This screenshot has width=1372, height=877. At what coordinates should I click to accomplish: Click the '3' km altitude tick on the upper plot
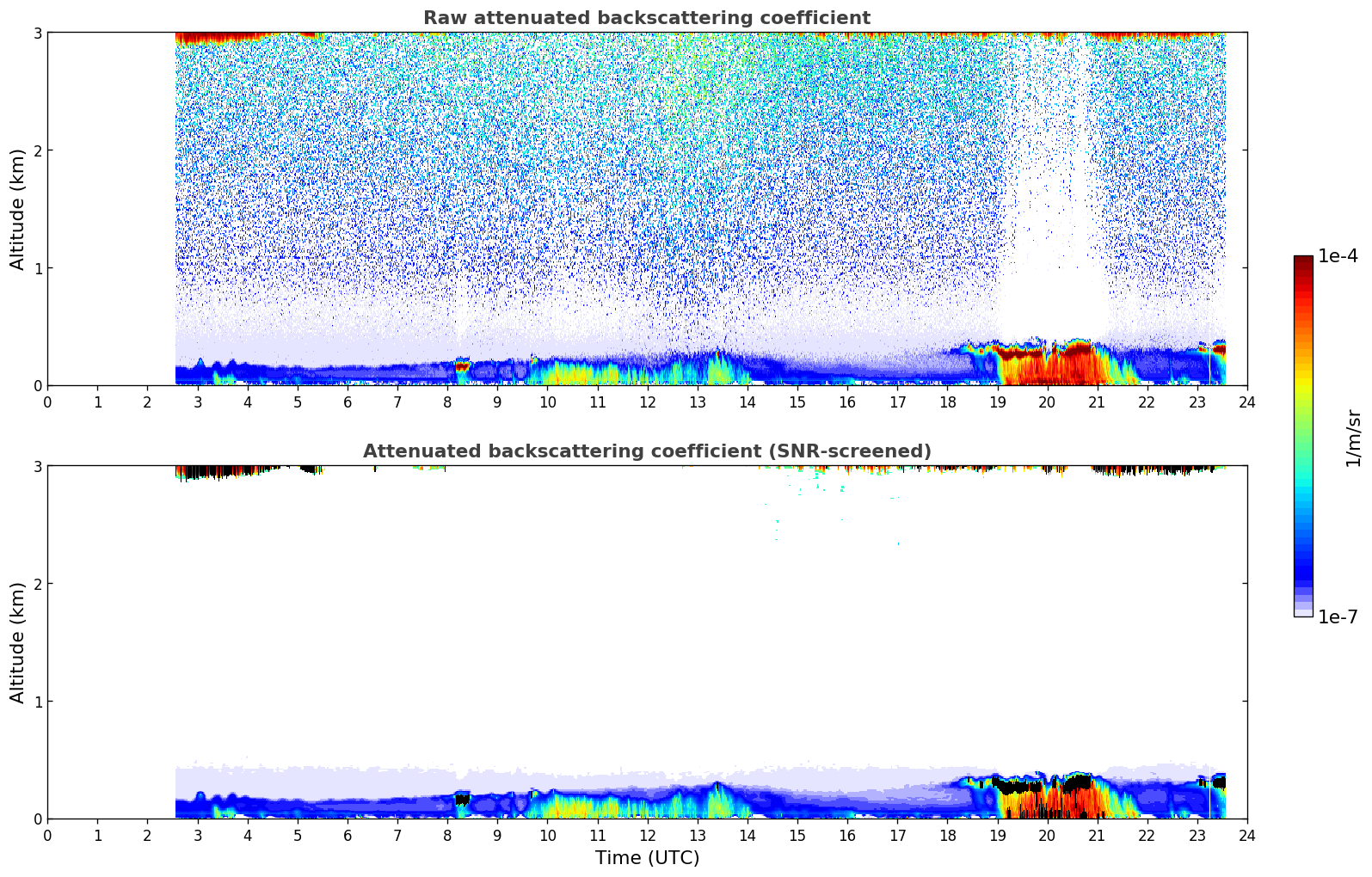tap(37, 33)
